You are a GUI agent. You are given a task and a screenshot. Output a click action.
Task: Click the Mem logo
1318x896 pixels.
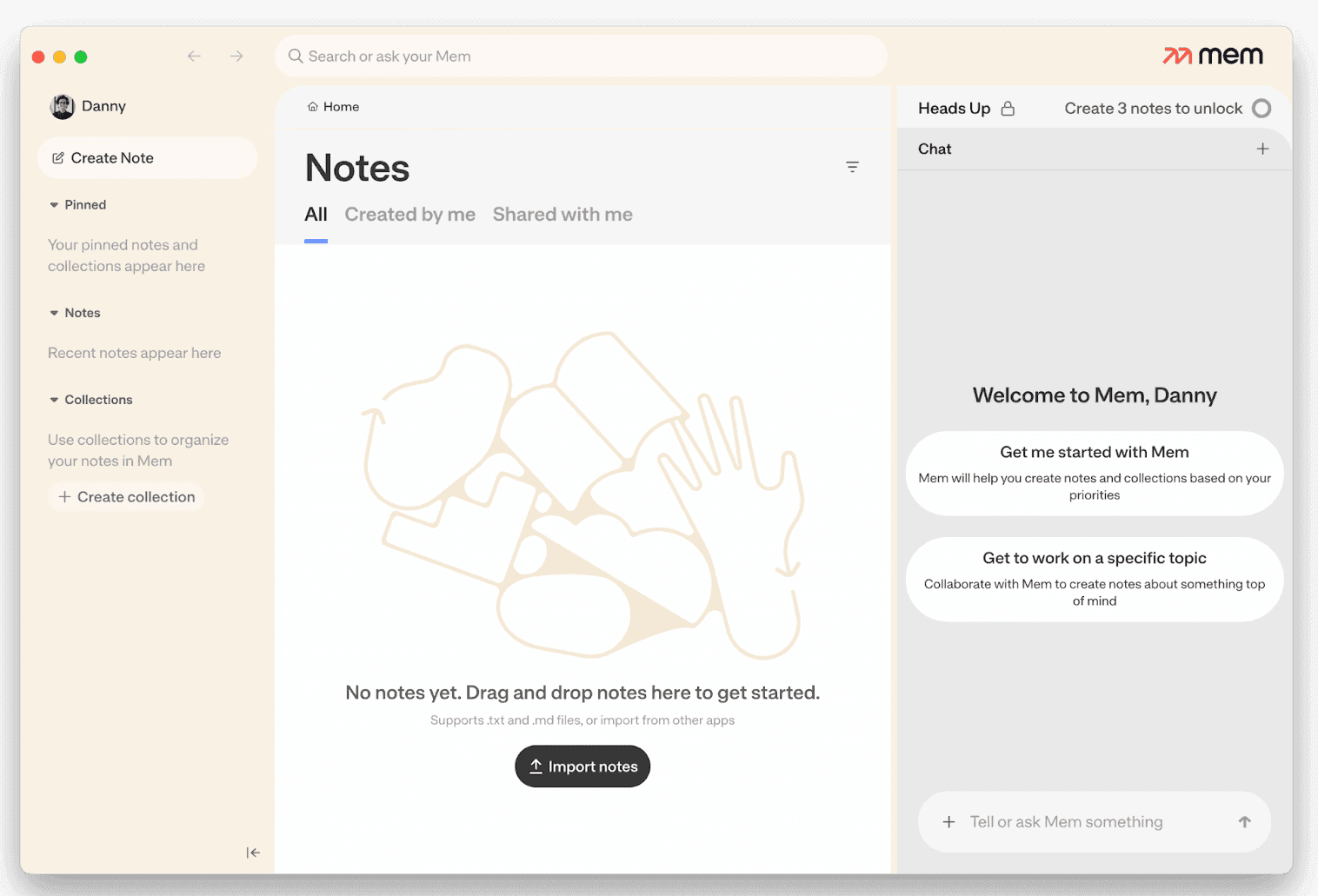(1212, 55)
